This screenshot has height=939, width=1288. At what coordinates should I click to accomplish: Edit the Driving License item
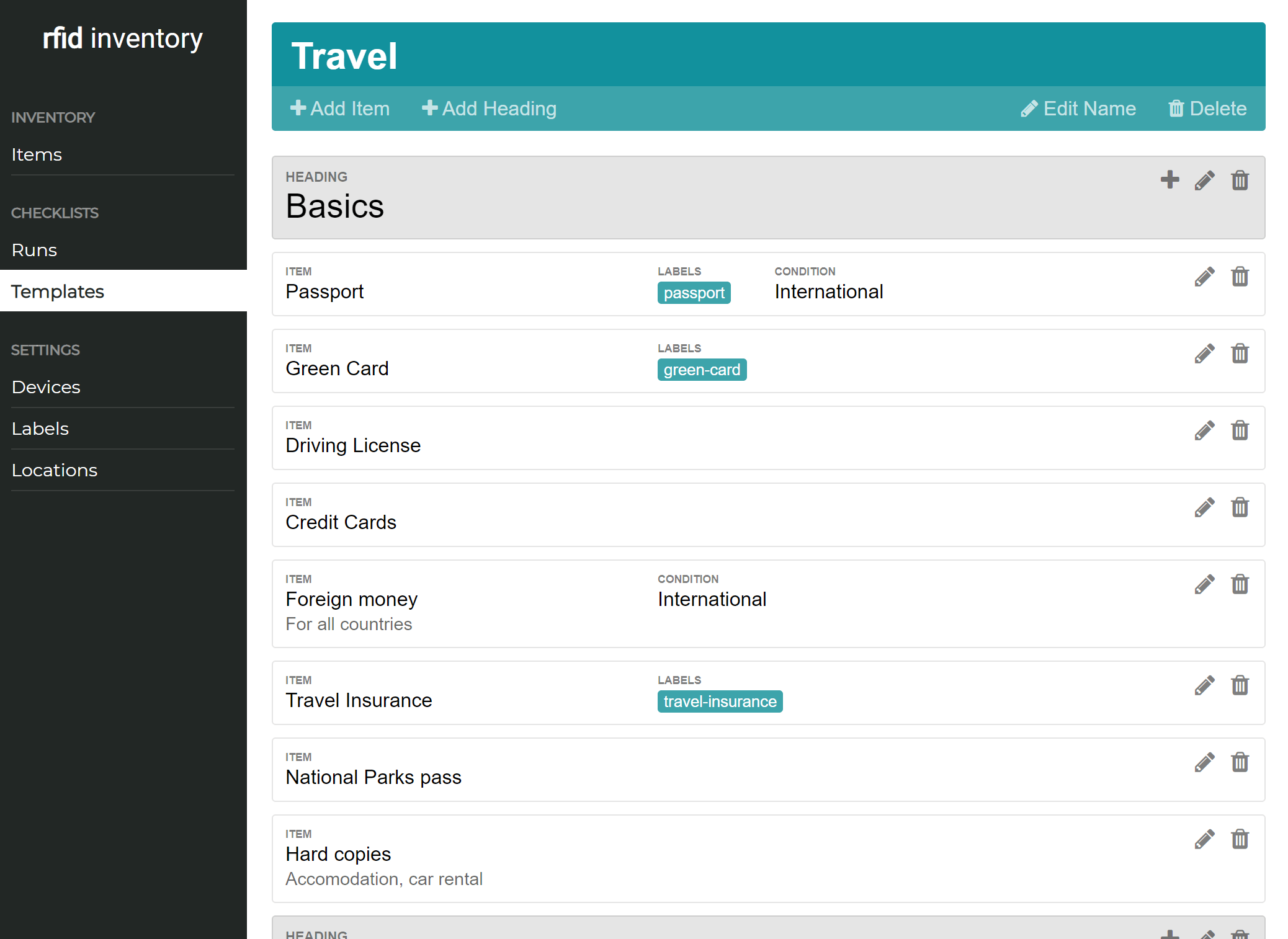click(1204, 430)
